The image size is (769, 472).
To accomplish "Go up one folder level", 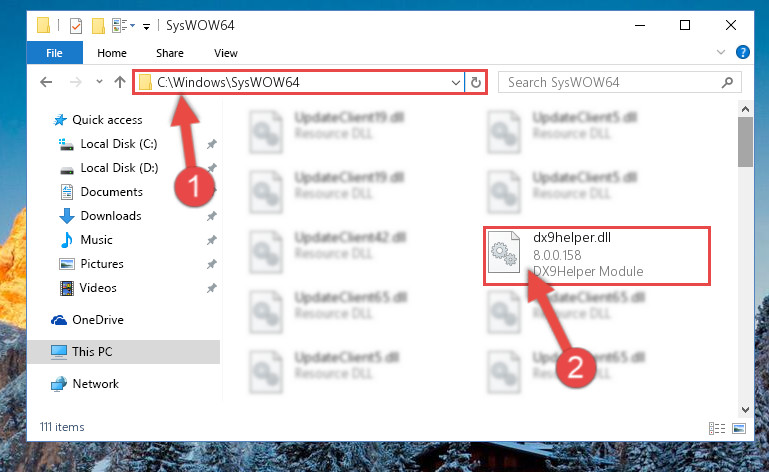I will point(120,82).
